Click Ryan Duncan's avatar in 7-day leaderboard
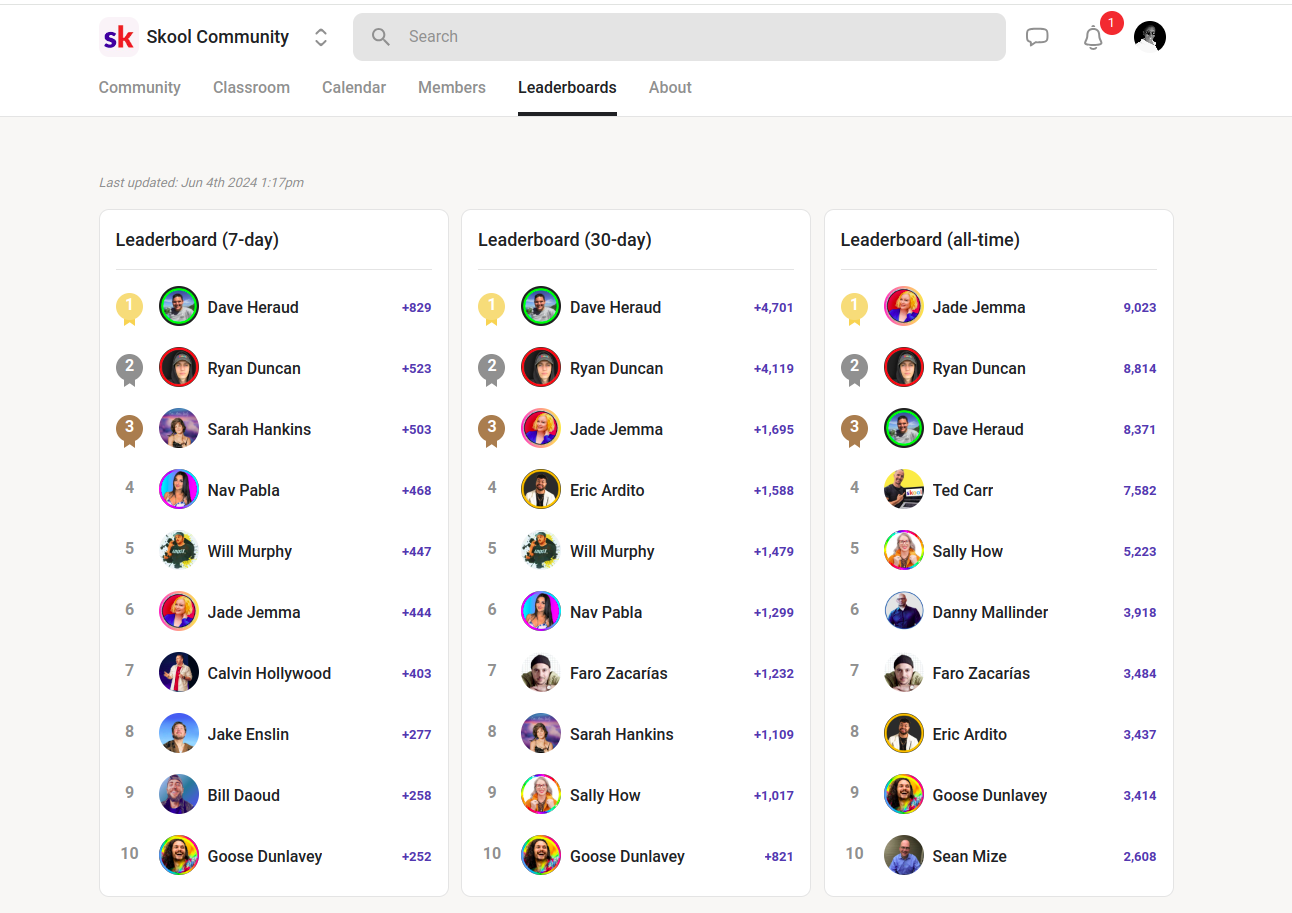The height and width of the screenshot is (913, 1292). (179, 368)
